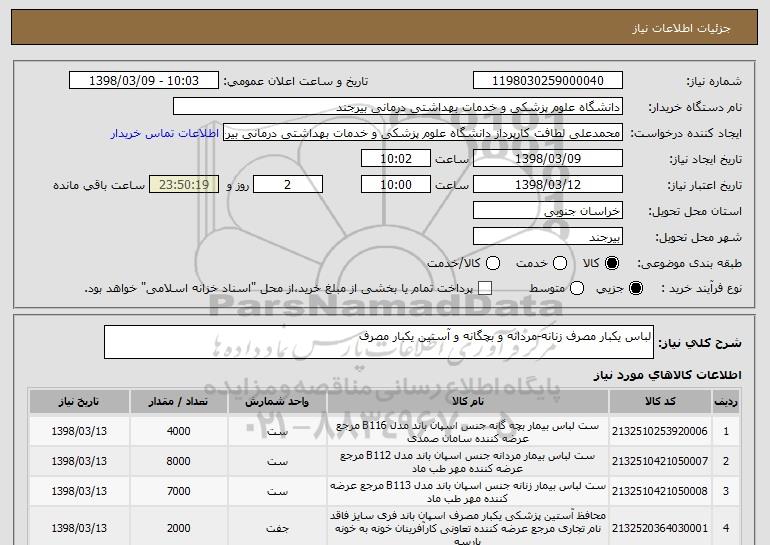
Task: Click the request creator name field
Action: [423, 133]
